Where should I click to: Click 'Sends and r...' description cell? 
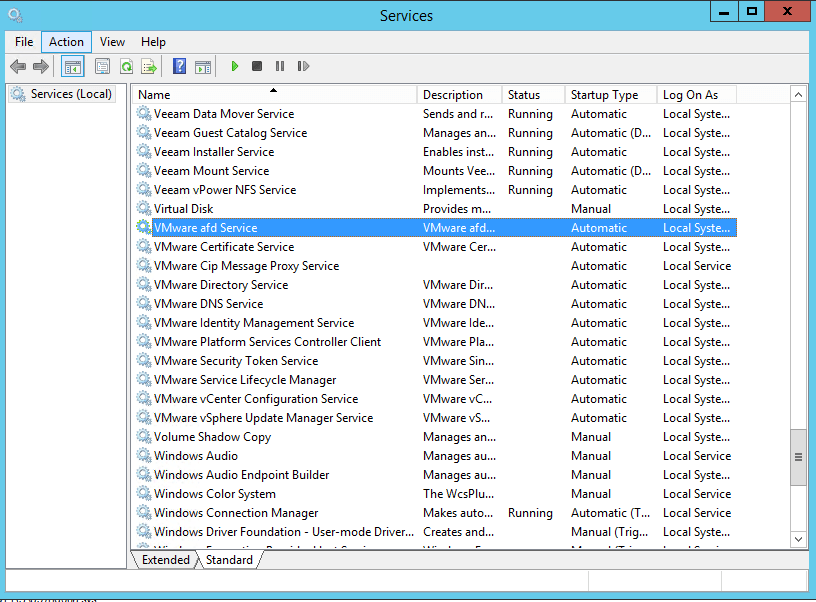click(x=458, y=113)
